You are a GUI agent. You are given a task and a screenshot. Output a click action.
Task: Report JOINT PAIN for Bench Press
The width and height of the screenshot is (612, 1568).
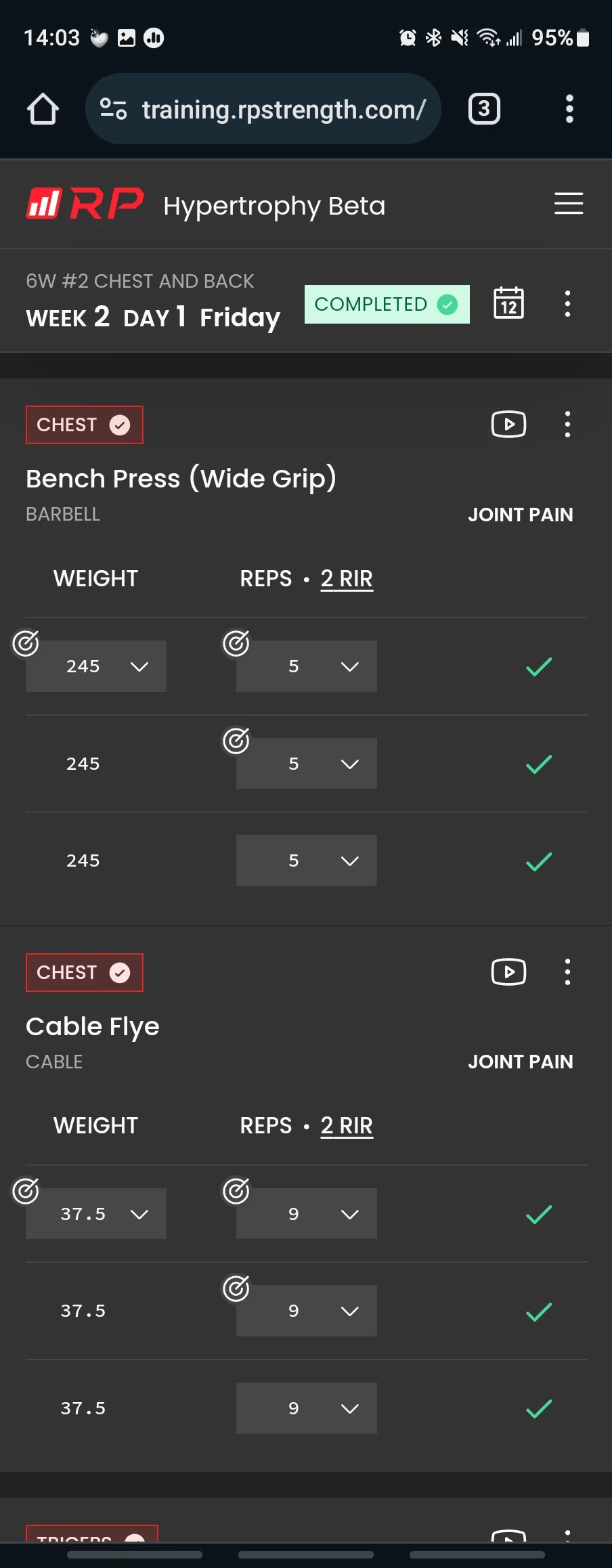pyautogui.click(x=520, y=515)
